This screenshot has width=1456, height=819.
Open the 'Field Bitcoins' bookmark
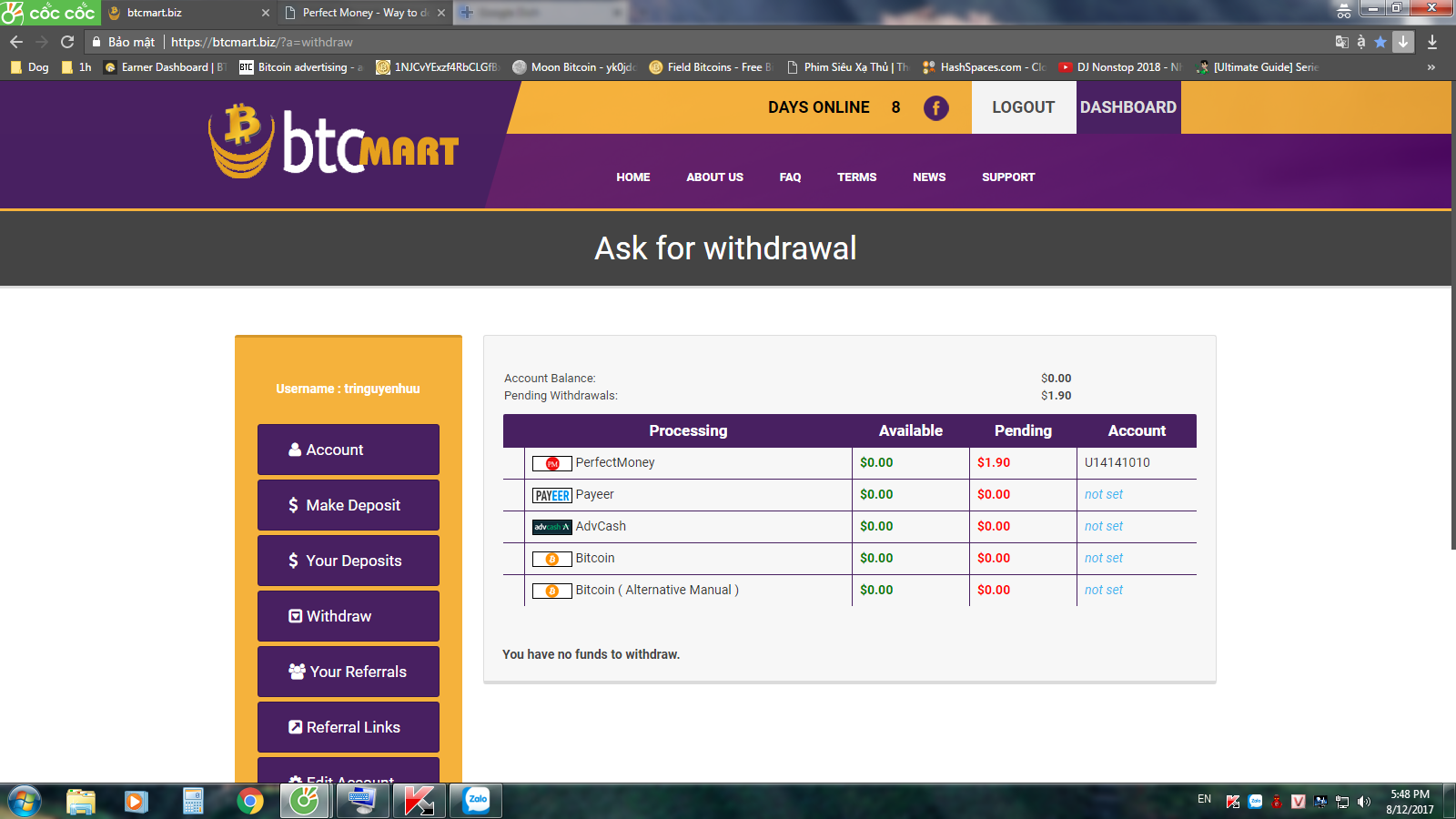[x=710, y=67]
